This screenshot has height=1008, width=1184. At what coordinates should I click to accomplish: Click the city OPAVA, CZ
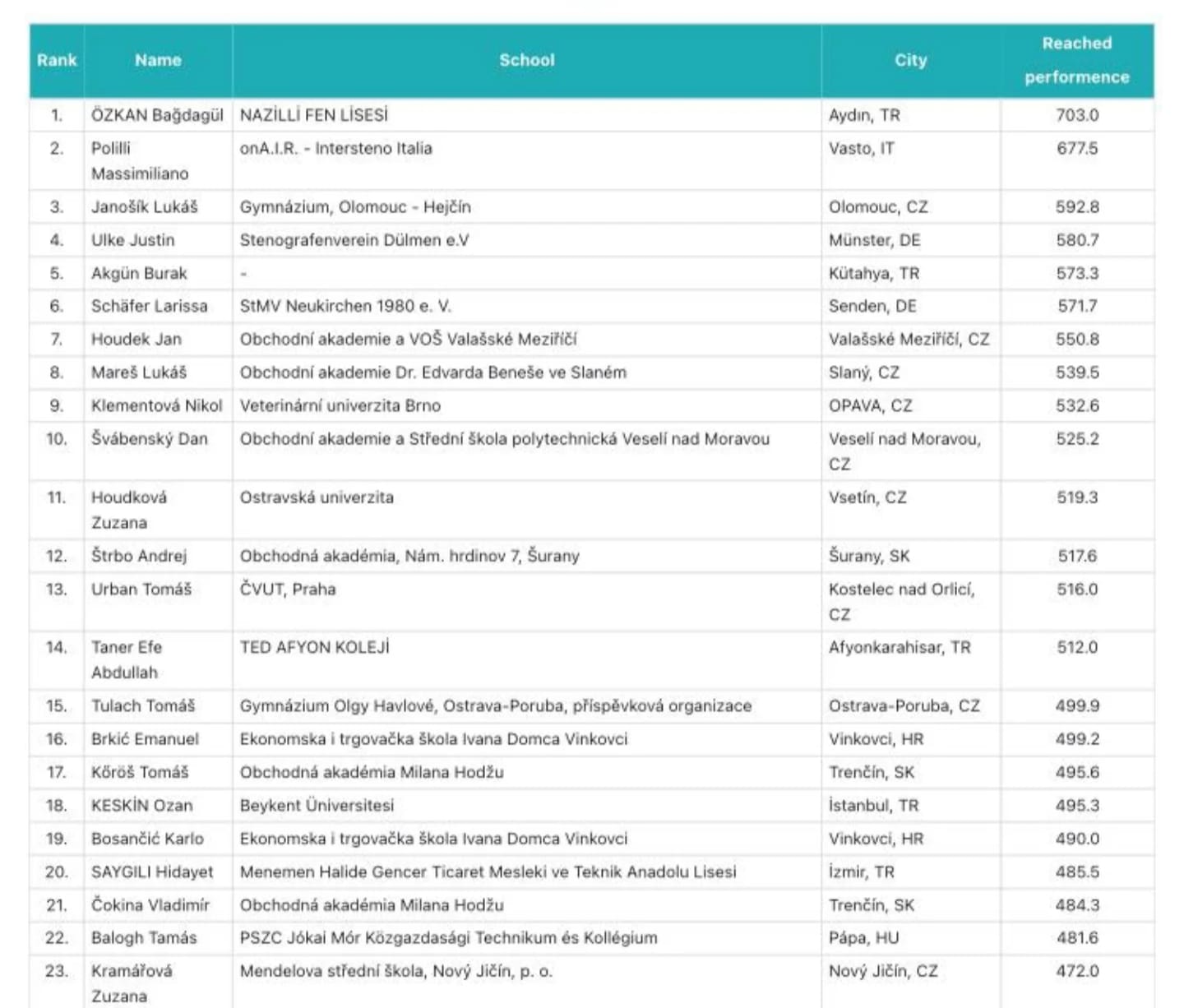point(871,405)
